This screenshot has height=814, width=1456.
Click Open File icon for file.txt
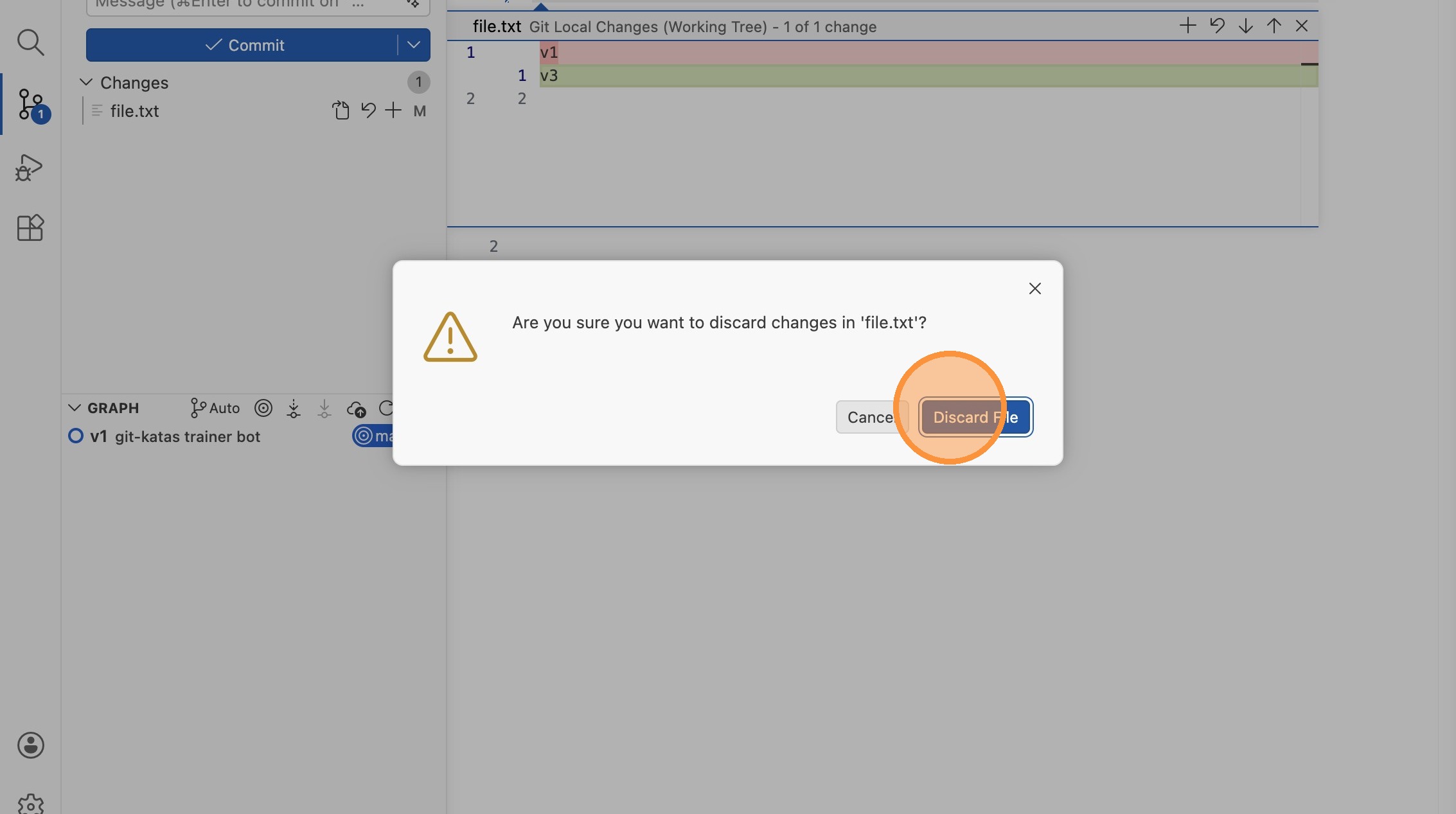[x=341, y=111]
